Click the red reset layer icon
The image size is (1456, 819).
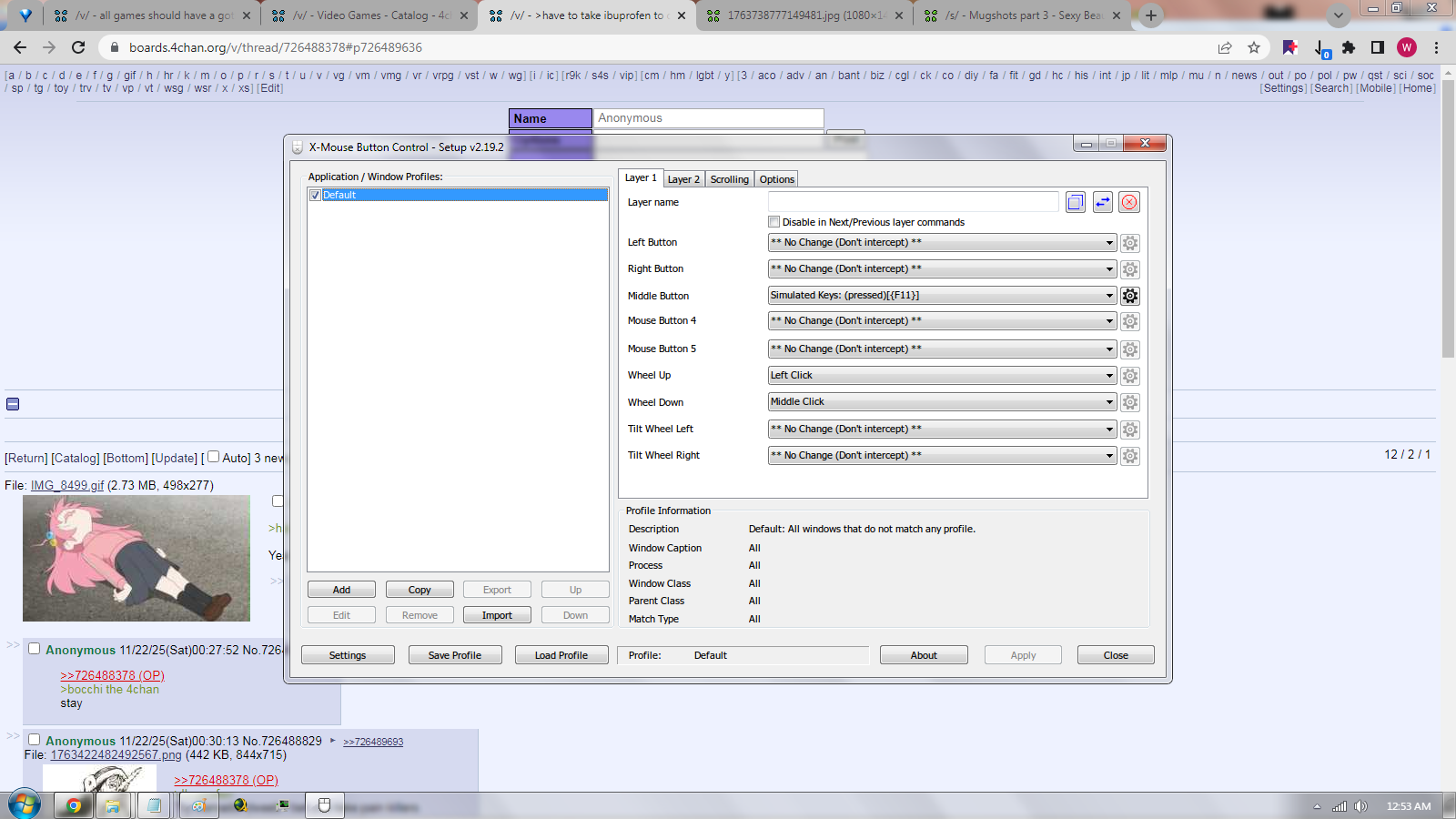pyautogui.click(x=1129, y=202)
